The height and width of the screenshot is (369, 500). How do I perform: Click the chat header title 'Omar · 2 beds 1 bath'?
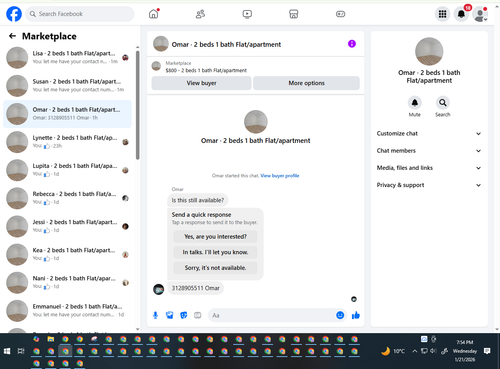226,44
